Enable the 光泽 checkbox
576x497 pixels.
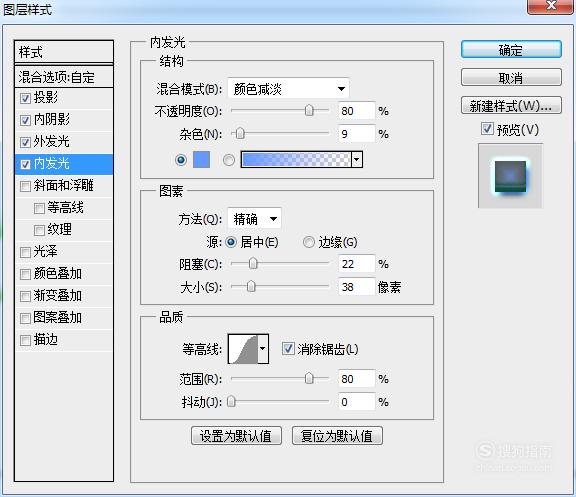pyautogui.click(x=25, y=252)
